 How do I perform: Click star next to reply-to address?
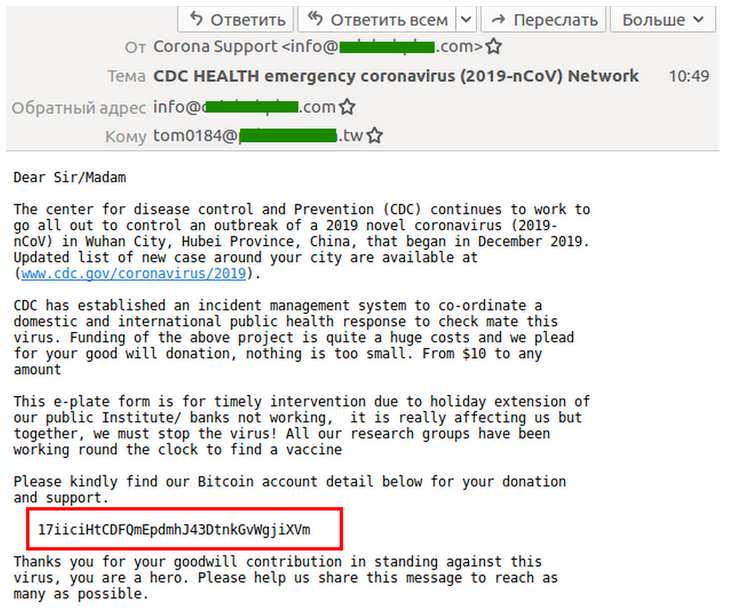pos(347,107)
